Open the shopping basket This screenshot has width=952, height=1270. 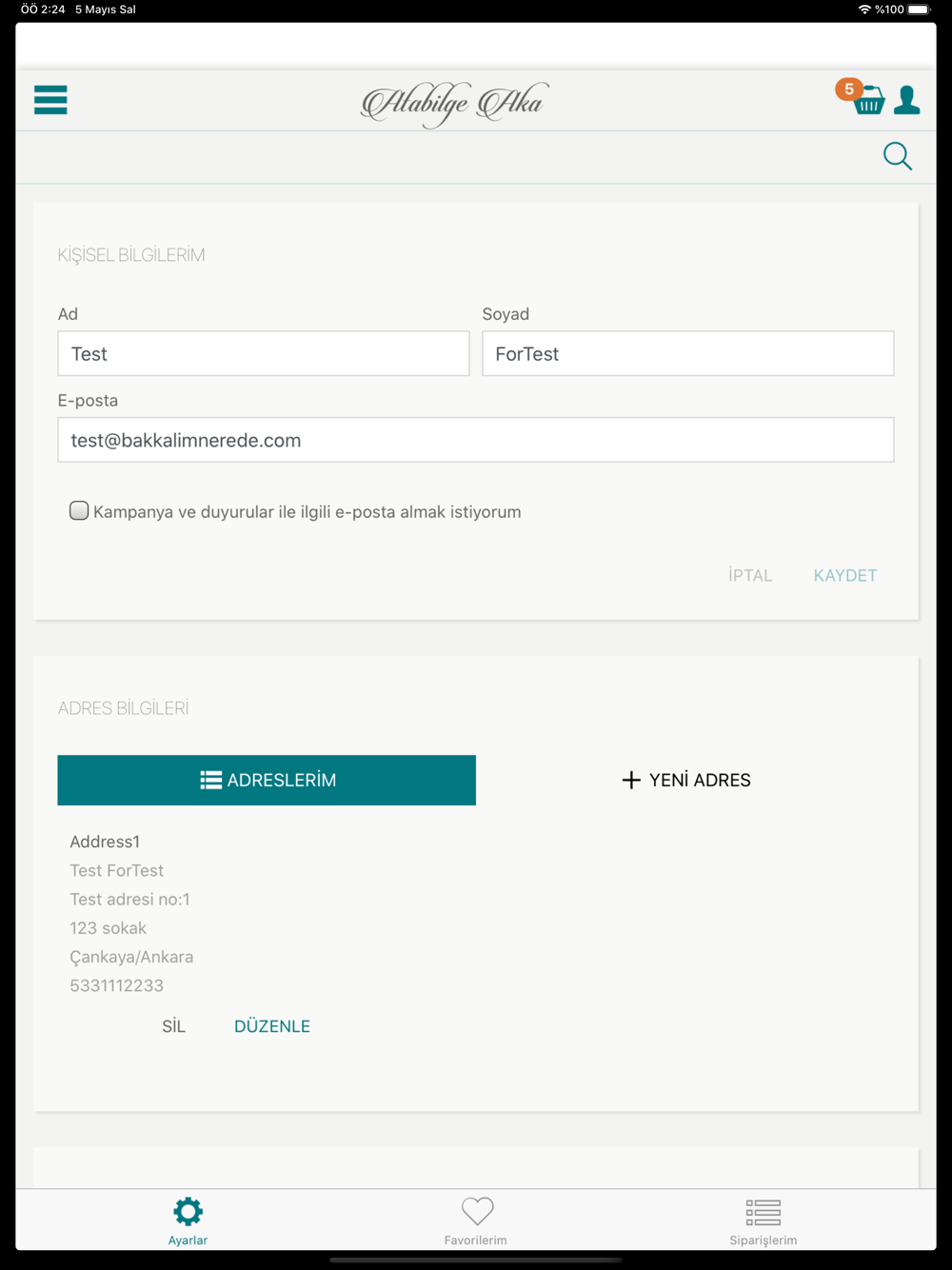868,101
